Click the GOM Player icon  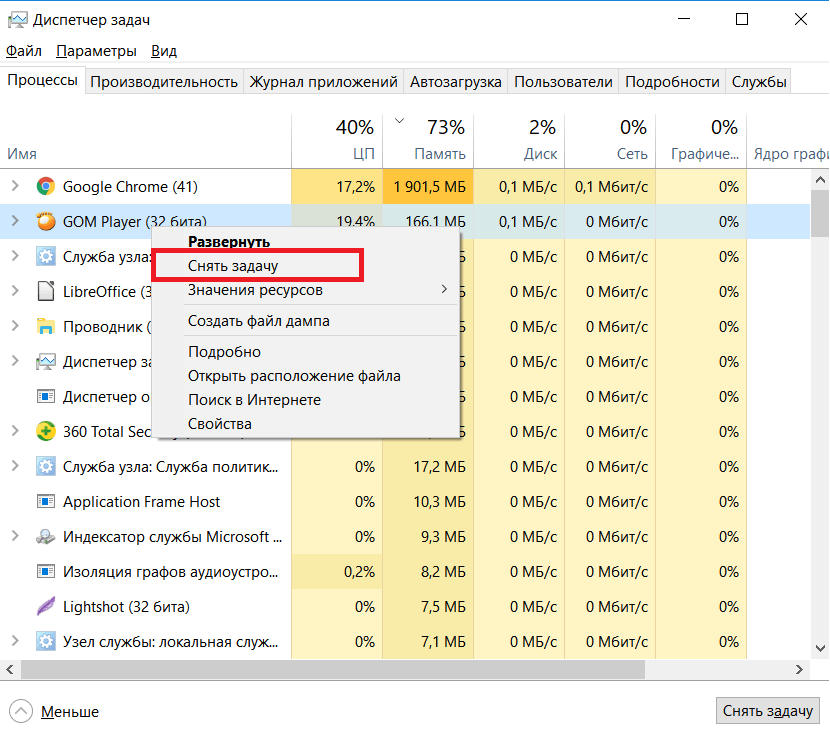pyautogui.click(x=46, y=221)
